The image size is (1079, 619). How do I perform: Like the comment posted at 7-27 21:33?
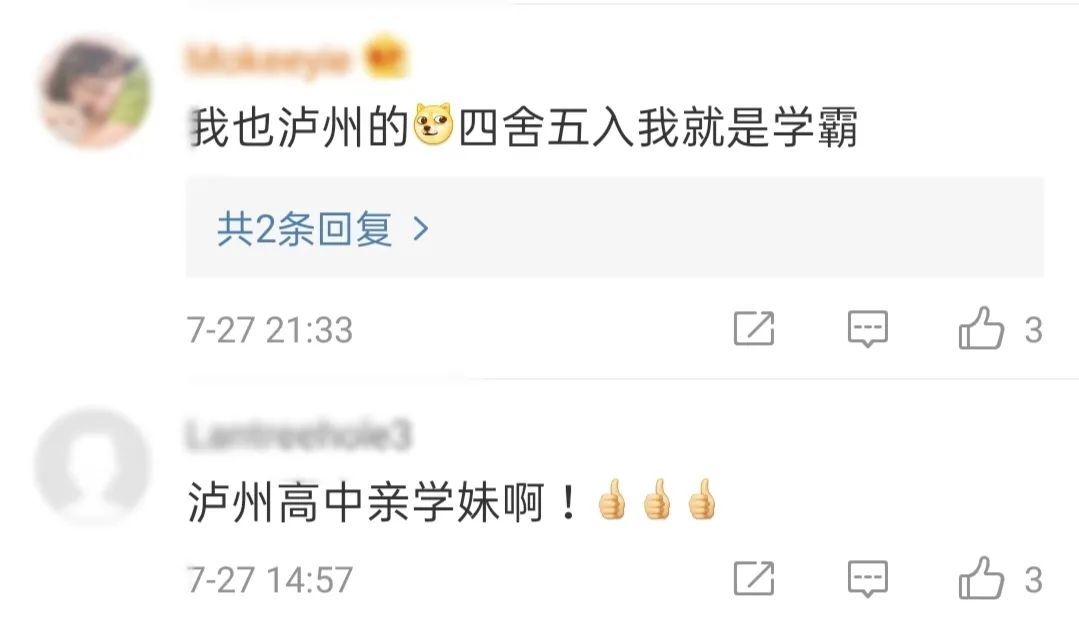coord(981,328)
